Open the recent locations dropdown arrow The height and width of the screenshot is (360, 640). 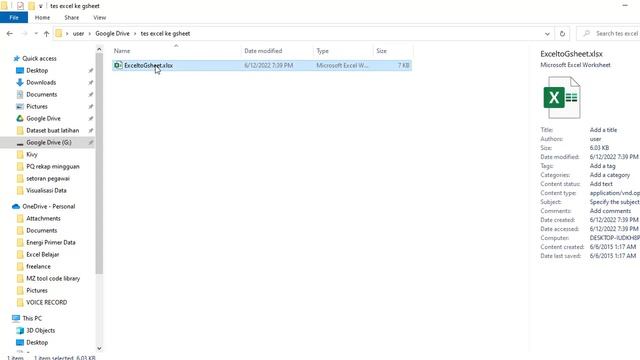pos(36,33)
